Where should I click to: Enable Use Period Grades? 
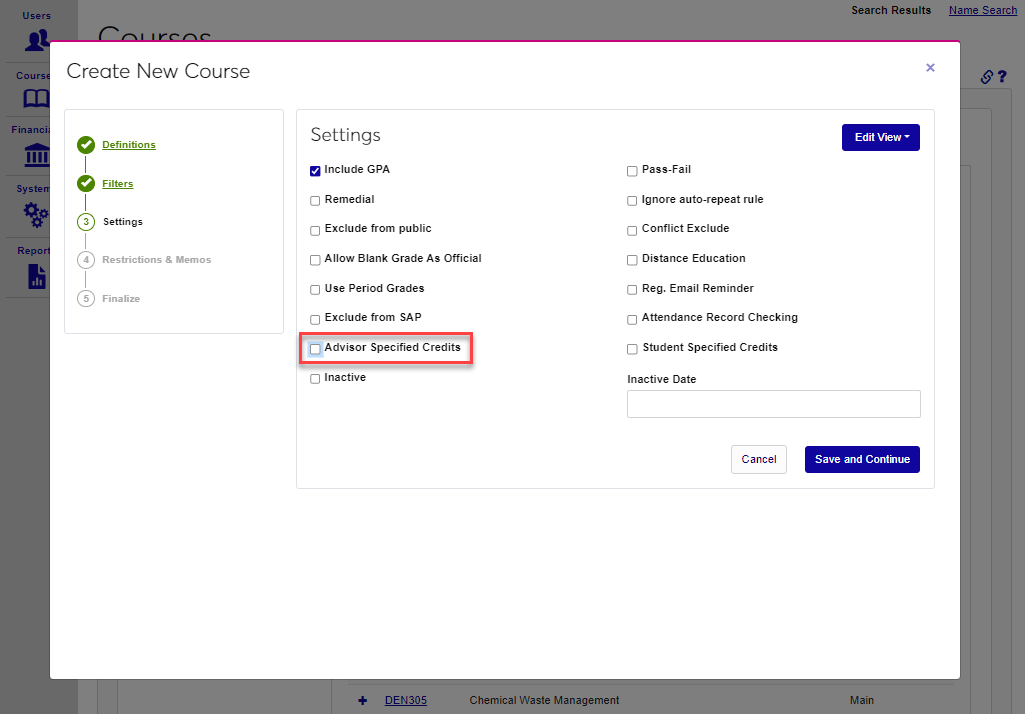315,290
